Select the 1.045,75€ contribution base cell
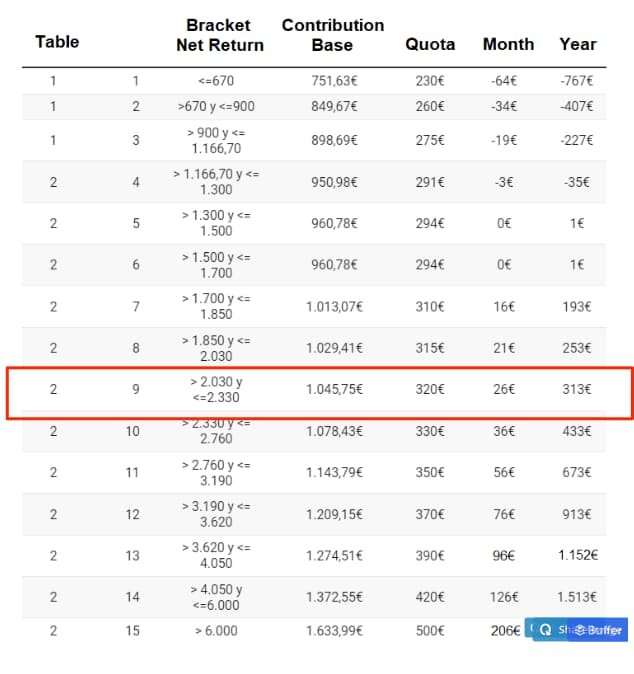634x674 pixels. 334,389
